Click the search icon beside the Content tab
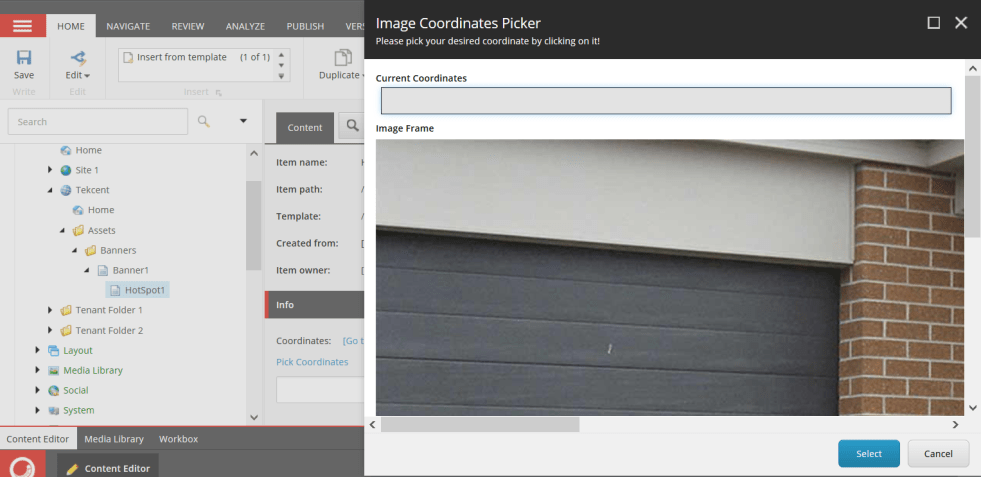981x477 pixels. pos(352,127)
